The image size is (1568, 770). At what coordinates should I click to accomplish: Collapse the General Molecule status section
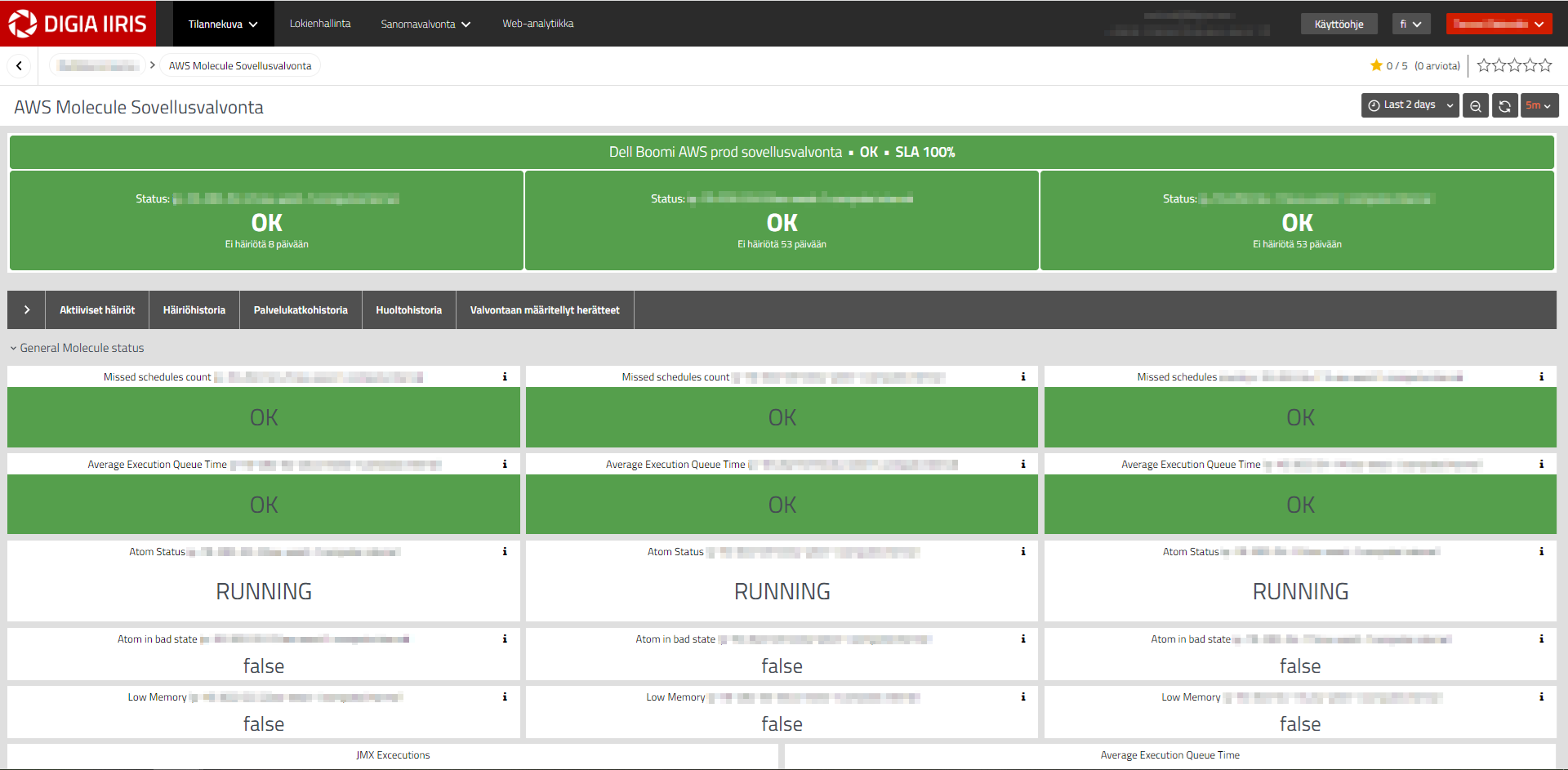[x=77, y=348]
